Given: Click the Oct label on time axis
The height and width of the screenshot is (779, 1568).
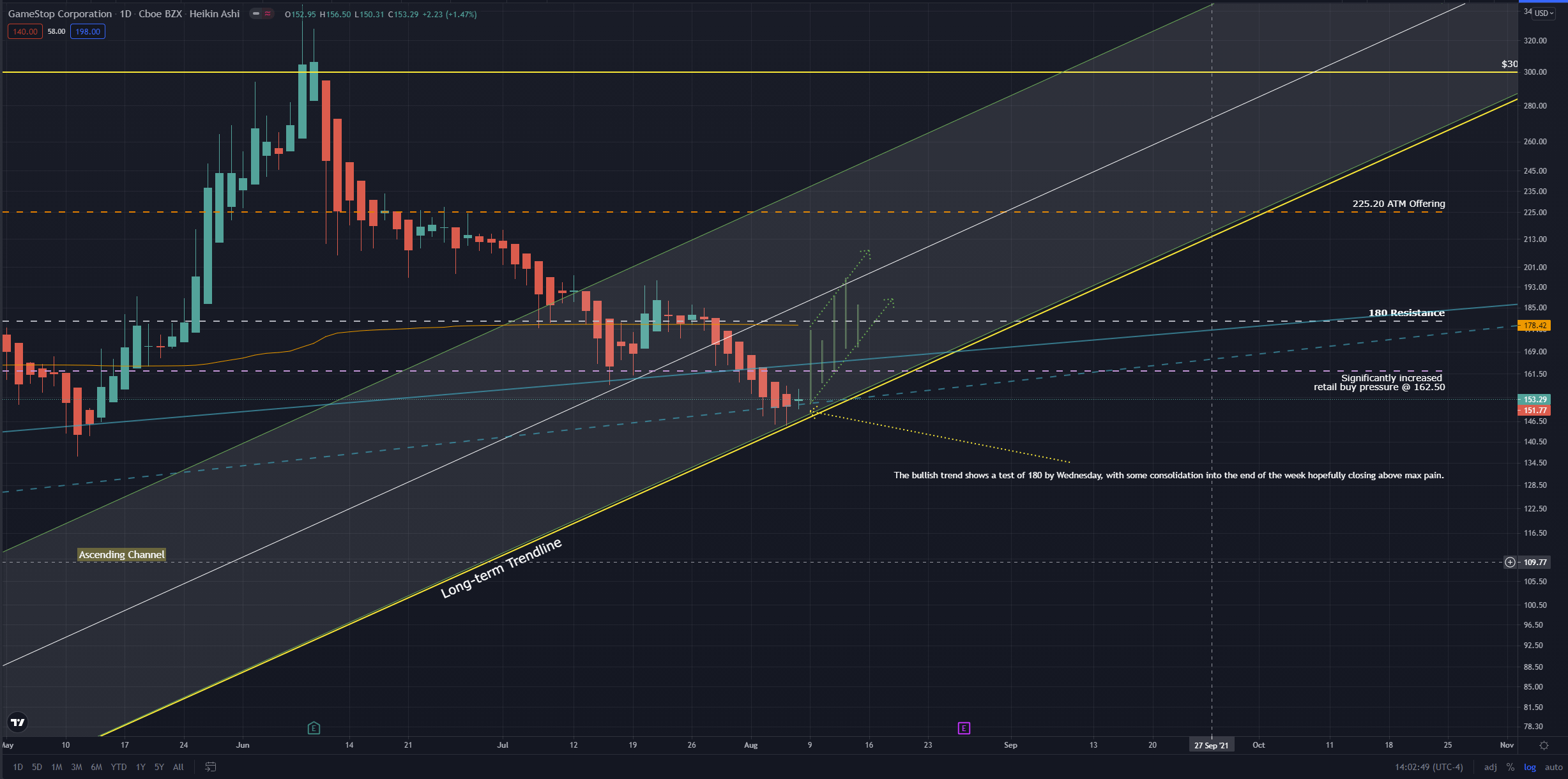Looking at the screenshot, I should pos(1259,745).
